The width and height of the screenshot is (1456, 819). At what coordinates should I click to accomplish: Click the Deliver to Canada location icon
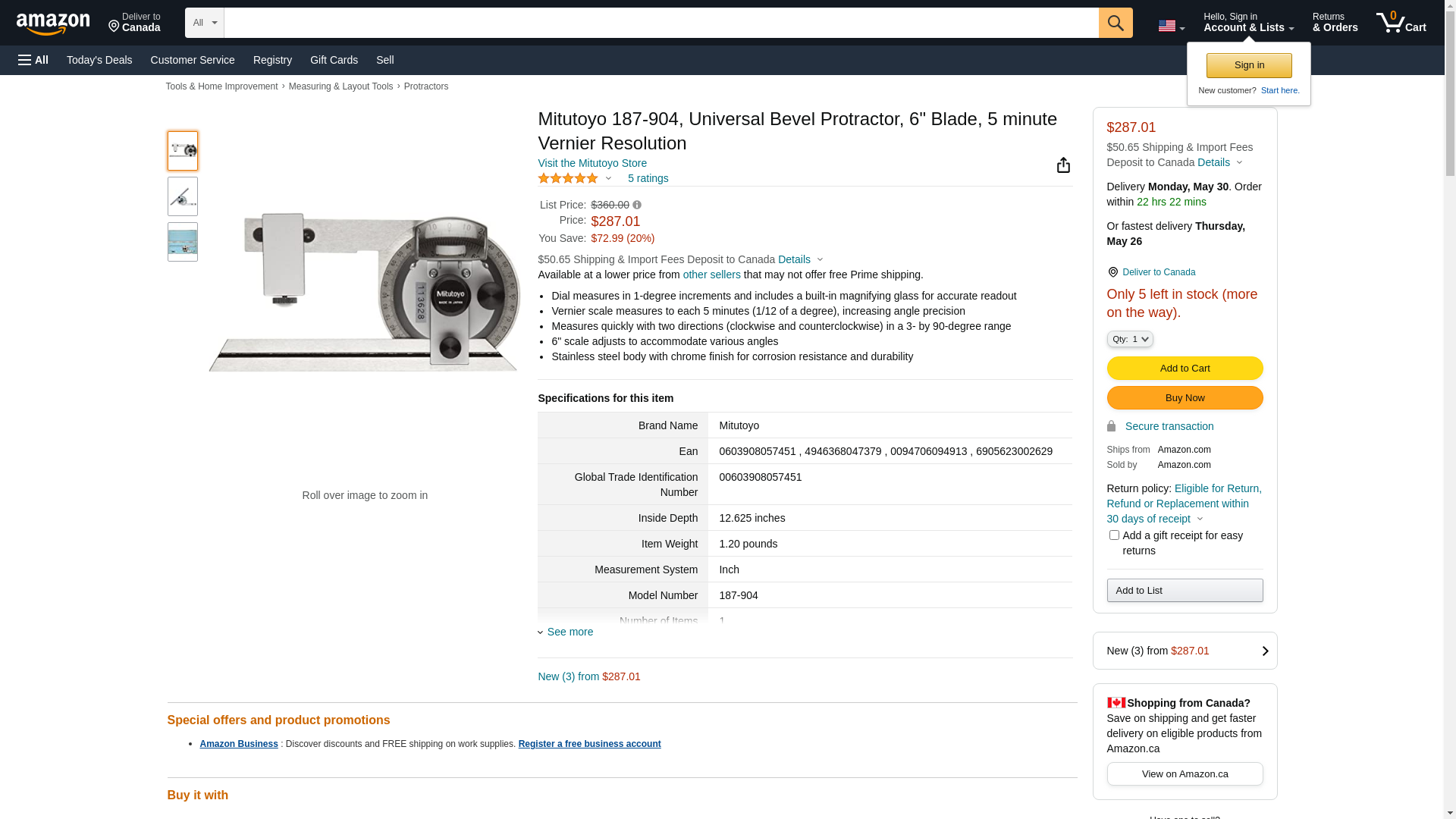pos(1112,272)
